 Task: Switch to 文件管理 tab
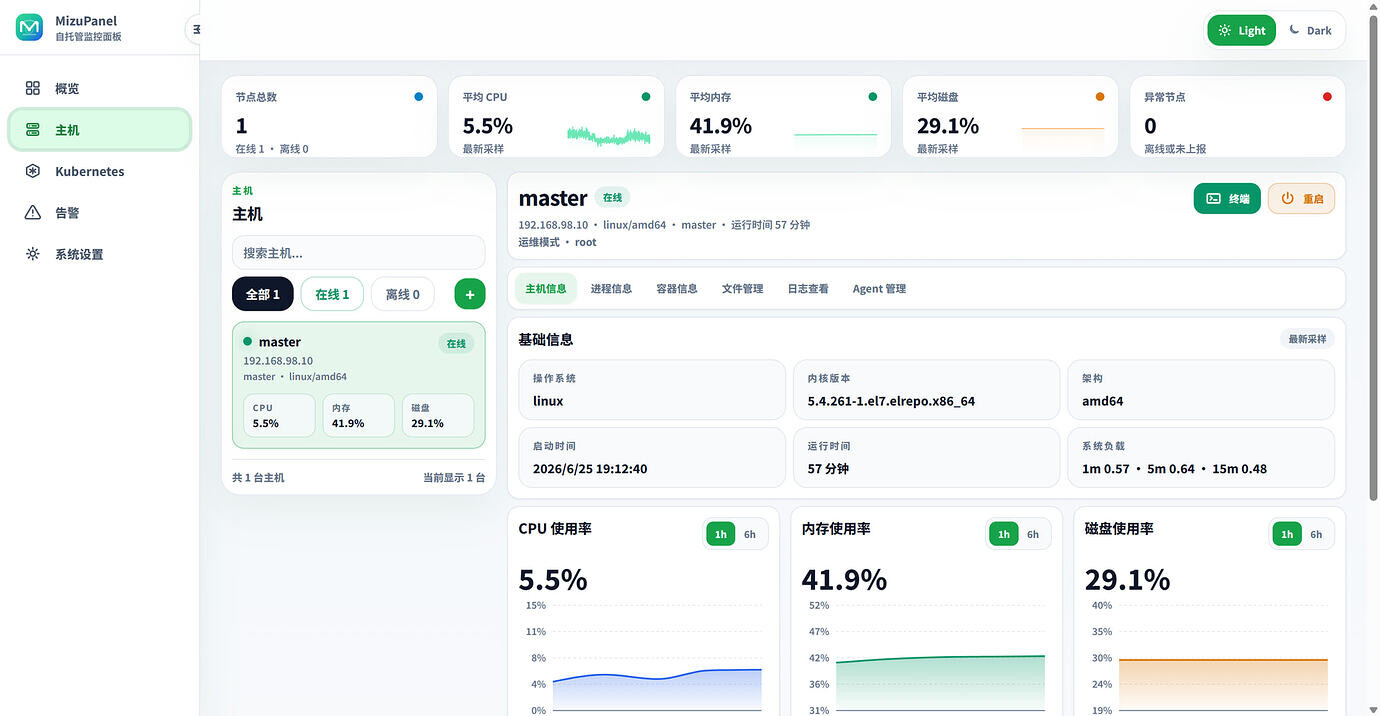(x=742, y=288)
